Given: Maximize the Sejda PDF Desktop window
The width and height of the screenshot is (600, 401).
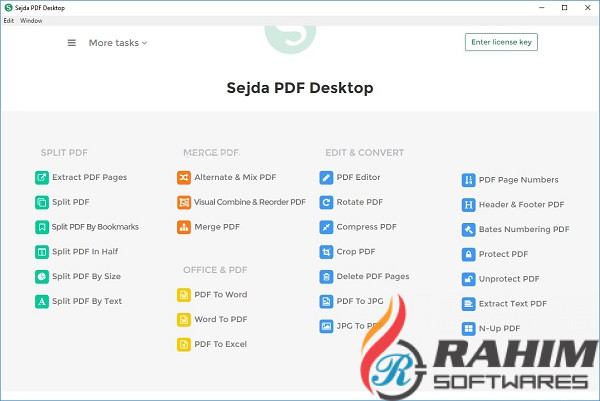Looking at the screenshot, I should click(564, 8).
